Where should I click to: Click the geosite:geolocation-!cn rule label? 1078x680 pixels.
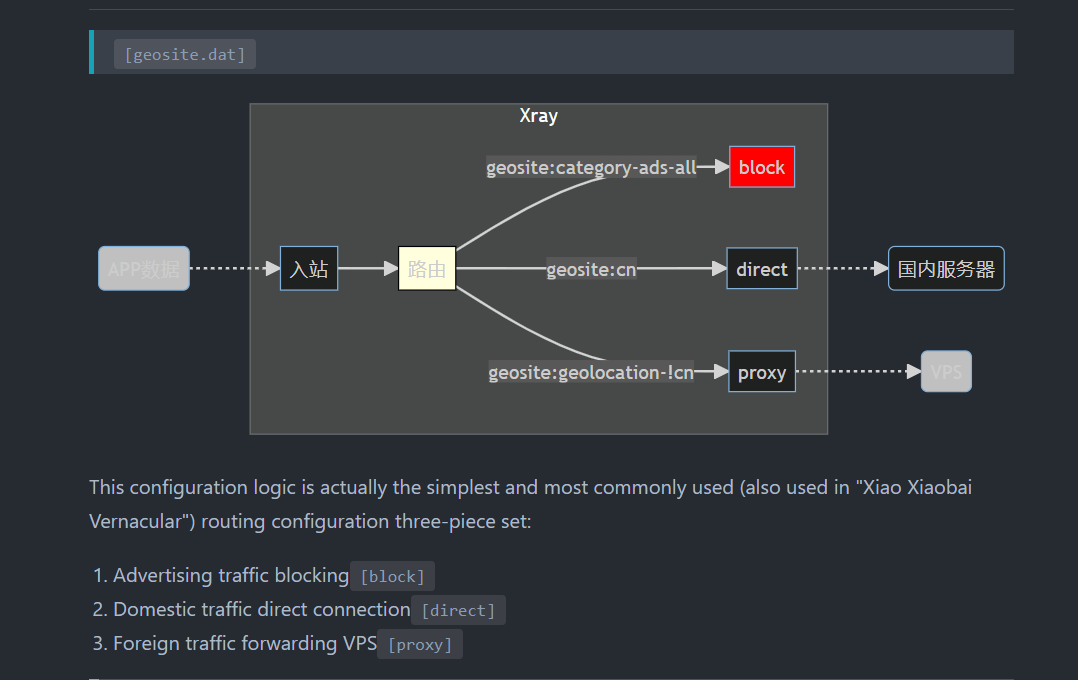[x=591, y=372]
